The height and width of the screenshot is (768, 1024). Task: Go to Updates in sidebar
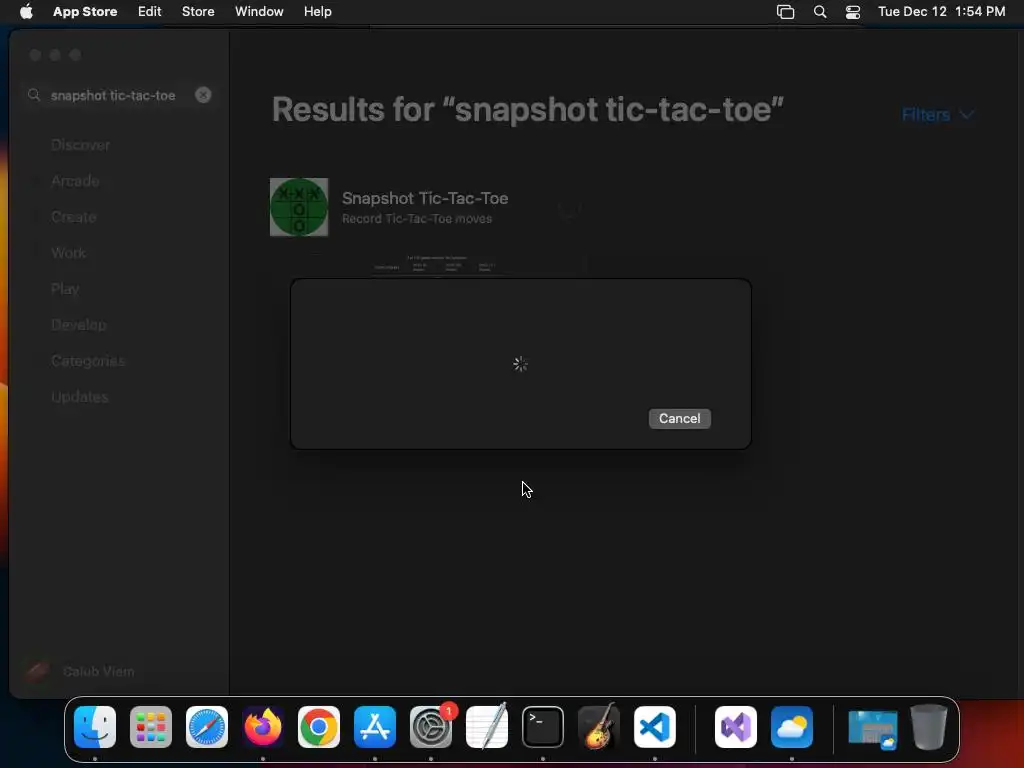80,396
